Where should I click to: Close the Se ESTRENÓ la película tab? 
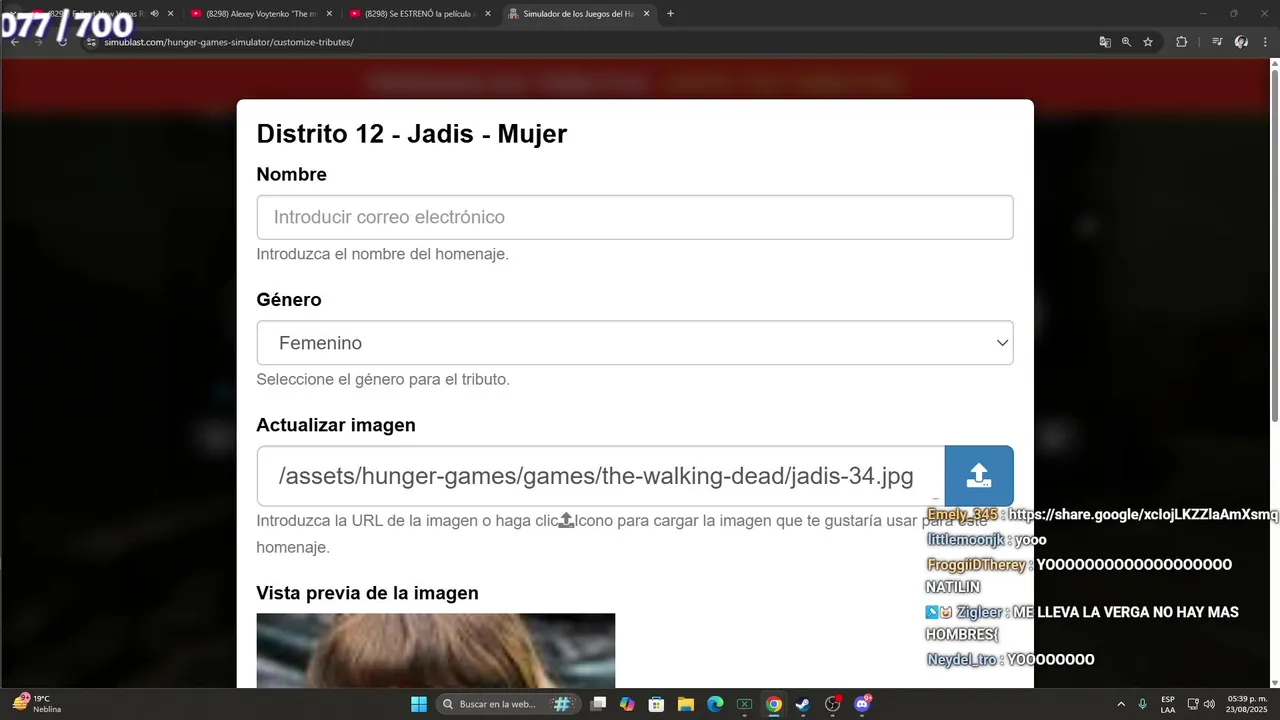tap(488, 14)
